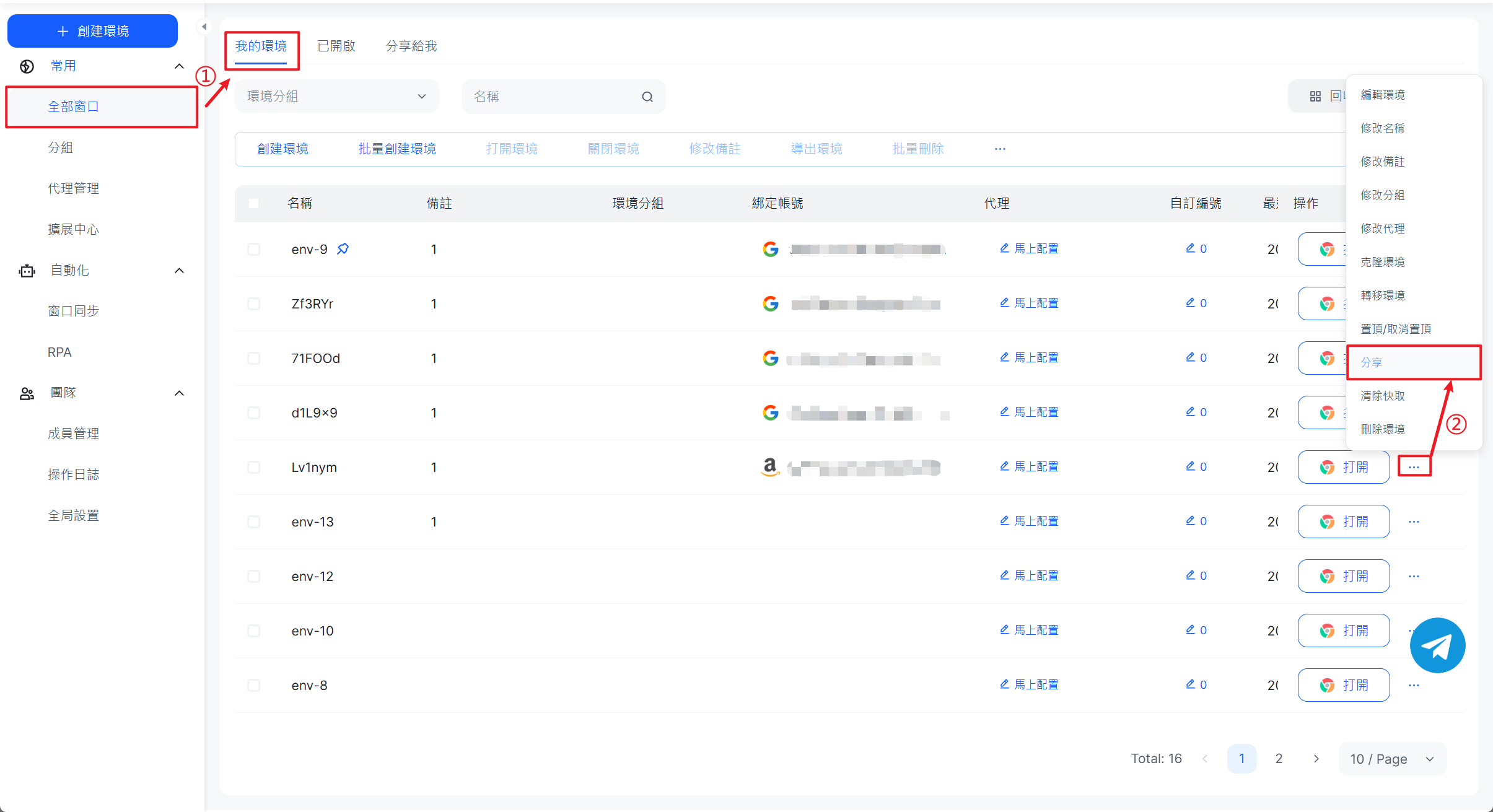
Task: Click 馬上配置 proxy link for Zf3RYr
Action: tap(1036, 303)
